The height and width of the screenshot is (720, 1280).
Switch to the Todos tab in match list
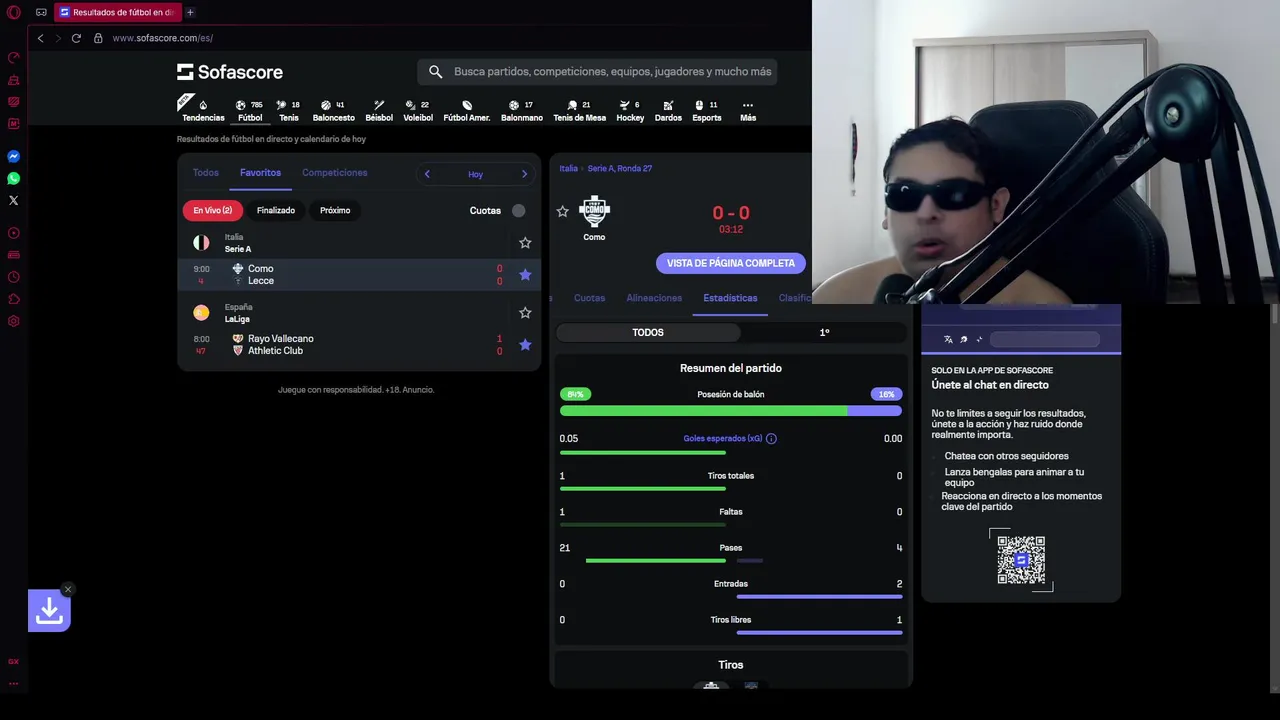(206, 173)
